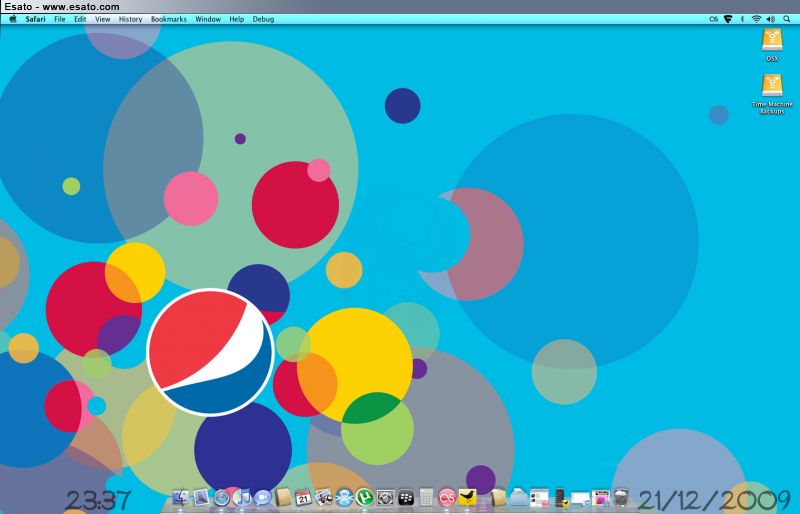Launch Mail stamp icon in dock
The image size is (800, 514).
pyautogui.click(x=202, y=497)
